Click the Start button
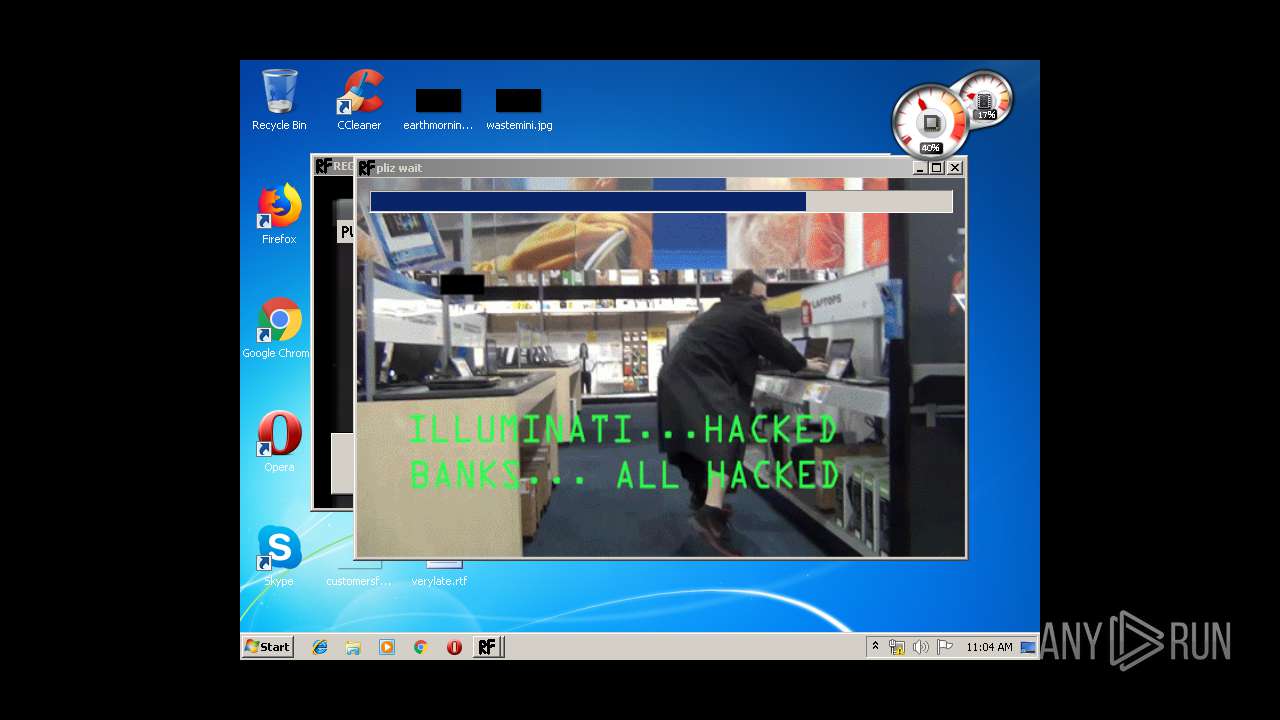This screenshot has height=720, width=1280. [x=268, y=647]
